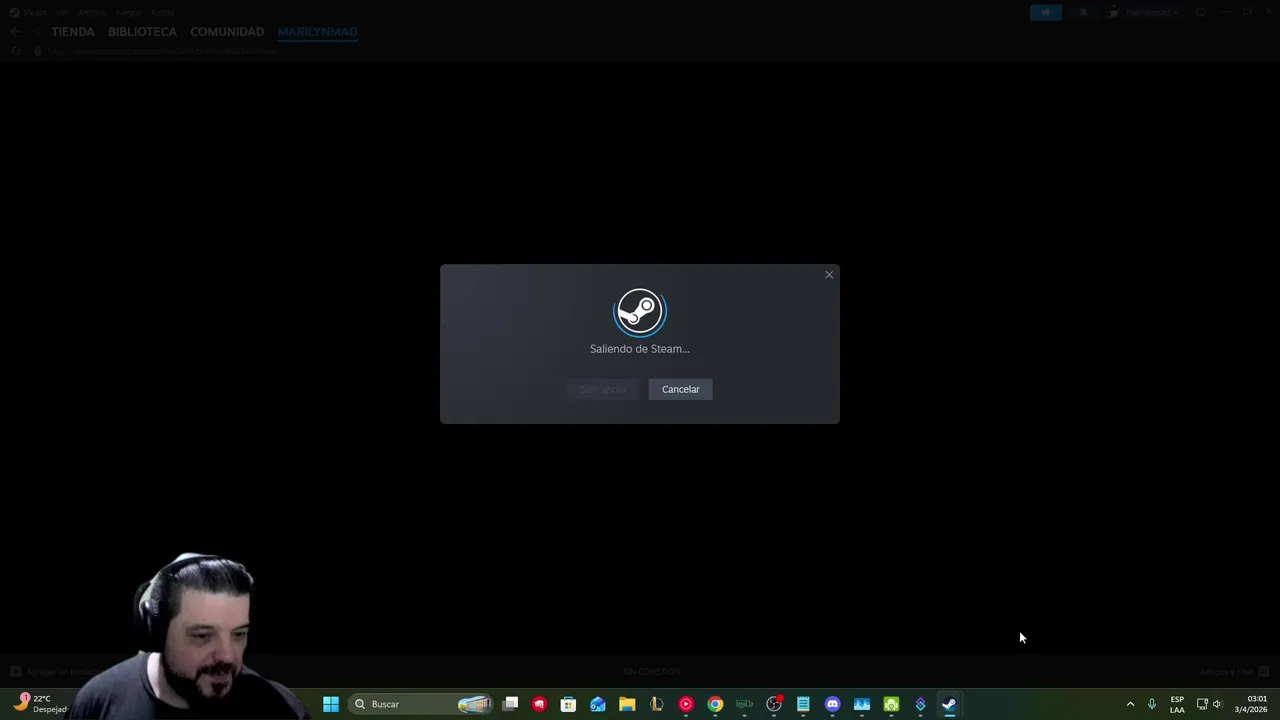This screenshot has width=1280, height=720.
Task: Open the Steam menu in the menu bar
Action: click(34, 12)
